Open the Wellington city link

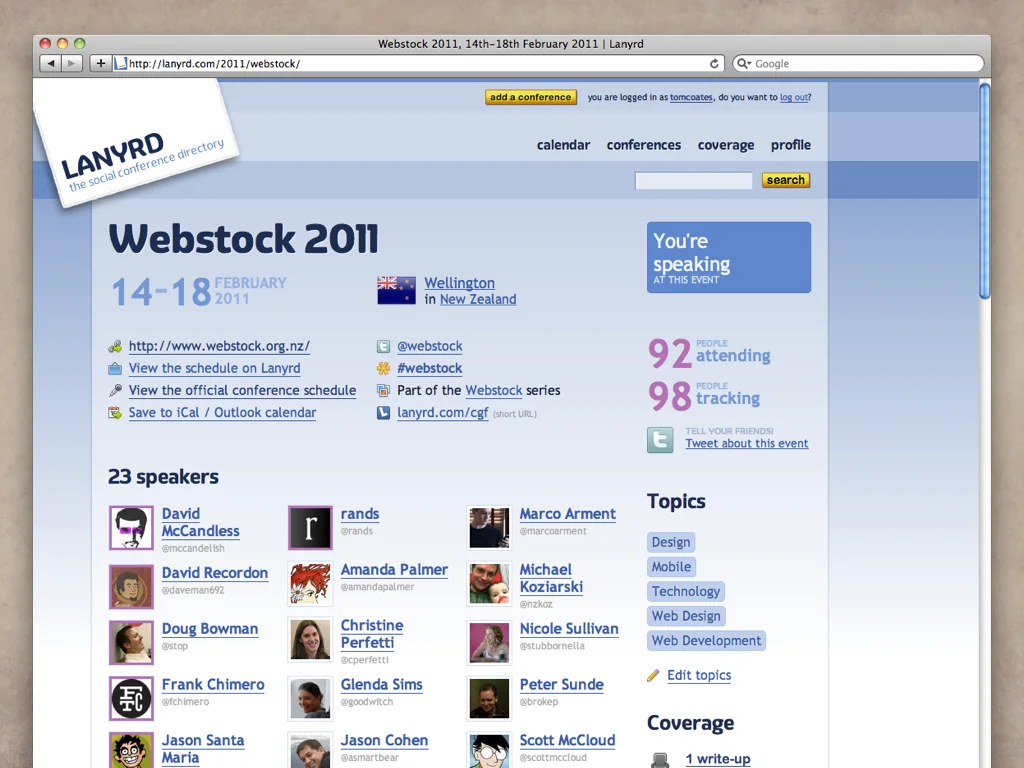(x=459, y=283)
